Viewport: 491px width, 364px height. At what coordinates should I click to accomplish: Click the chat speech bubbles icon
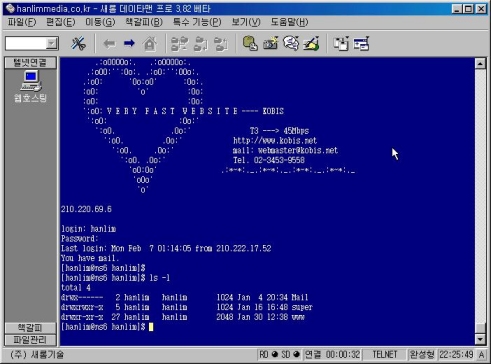pos(291,44)
